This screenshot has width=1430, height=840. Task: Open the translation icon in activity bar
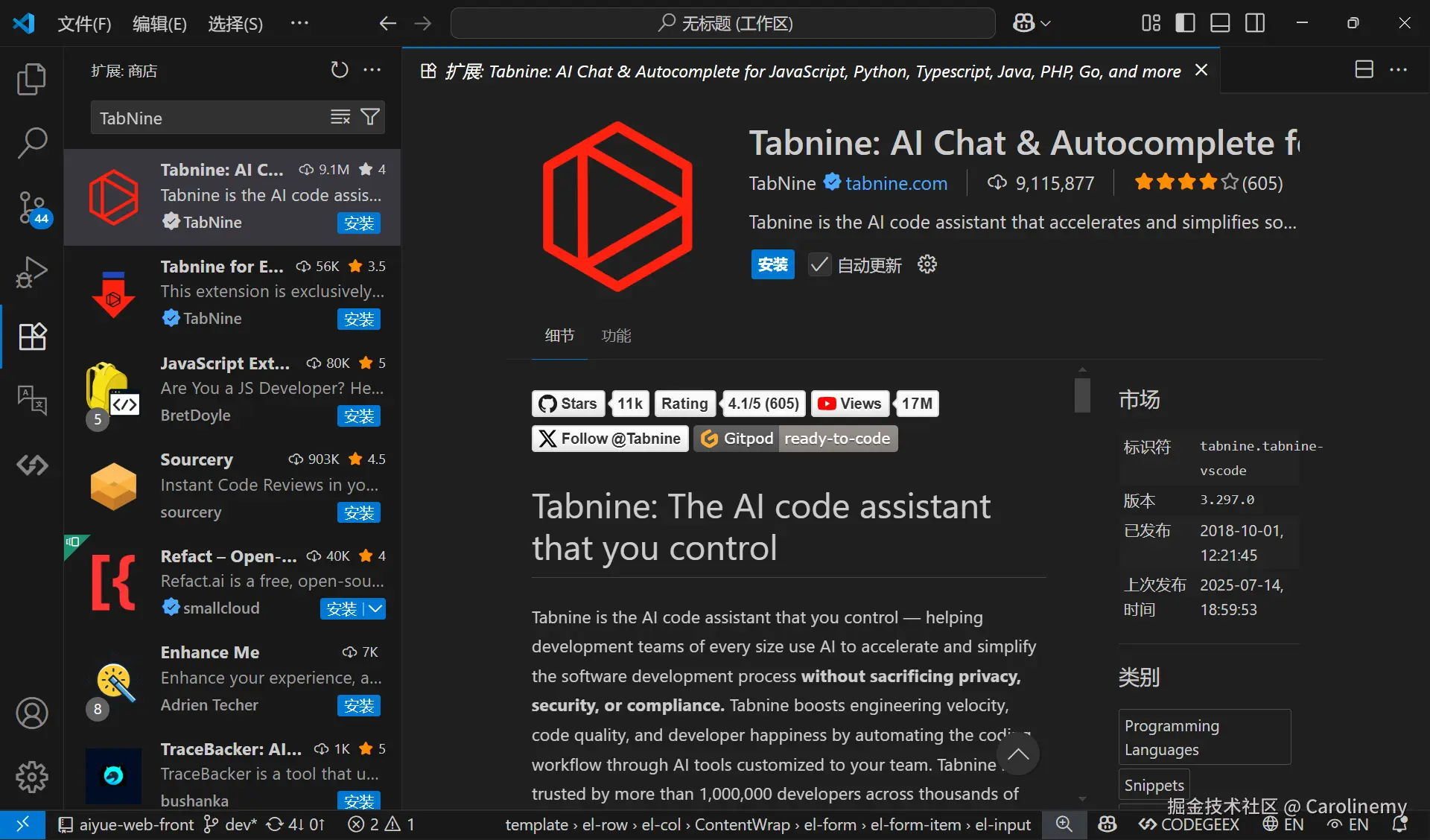tap(31, 401)
